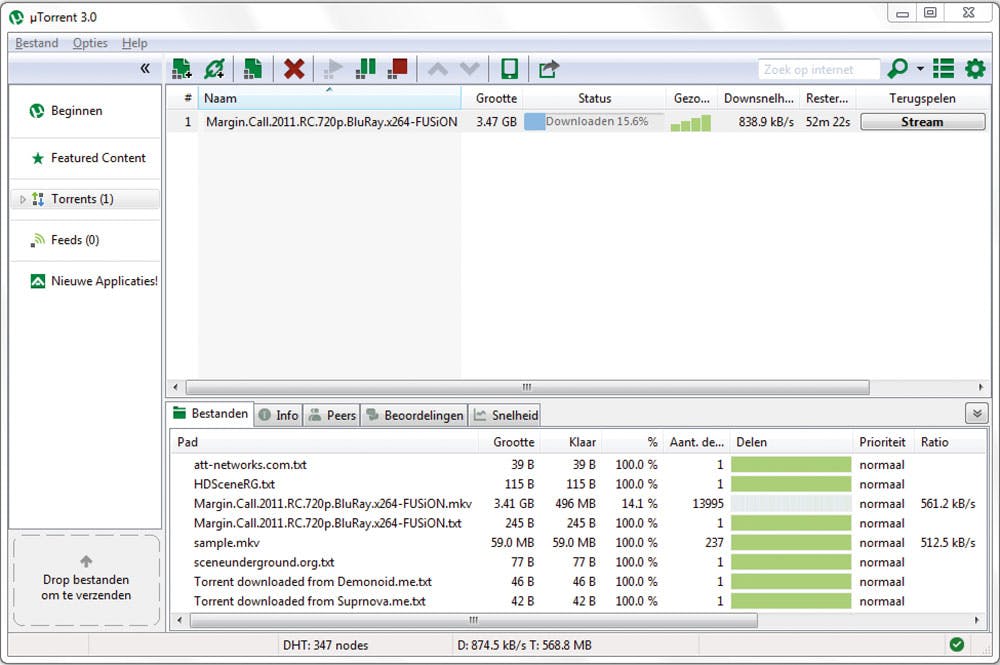Switch to the Beoordelingen tab

pyautogui.click(x=415, y=415)
